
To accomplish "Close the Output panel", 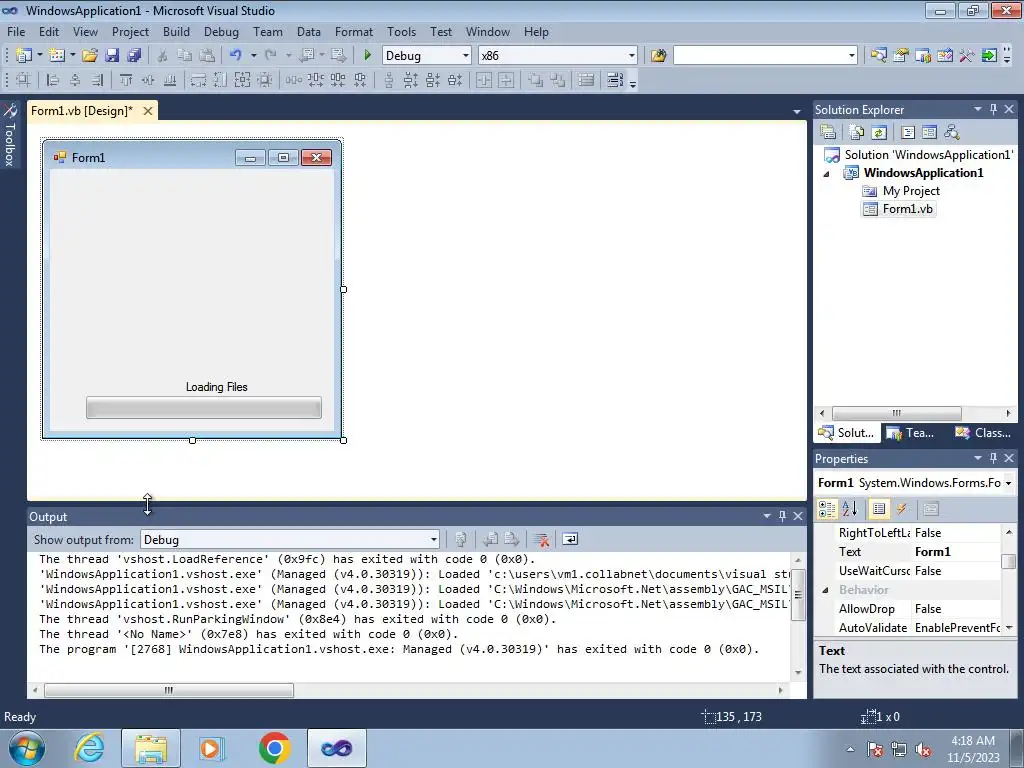I will pyautogui.click(x=798, y=517).
